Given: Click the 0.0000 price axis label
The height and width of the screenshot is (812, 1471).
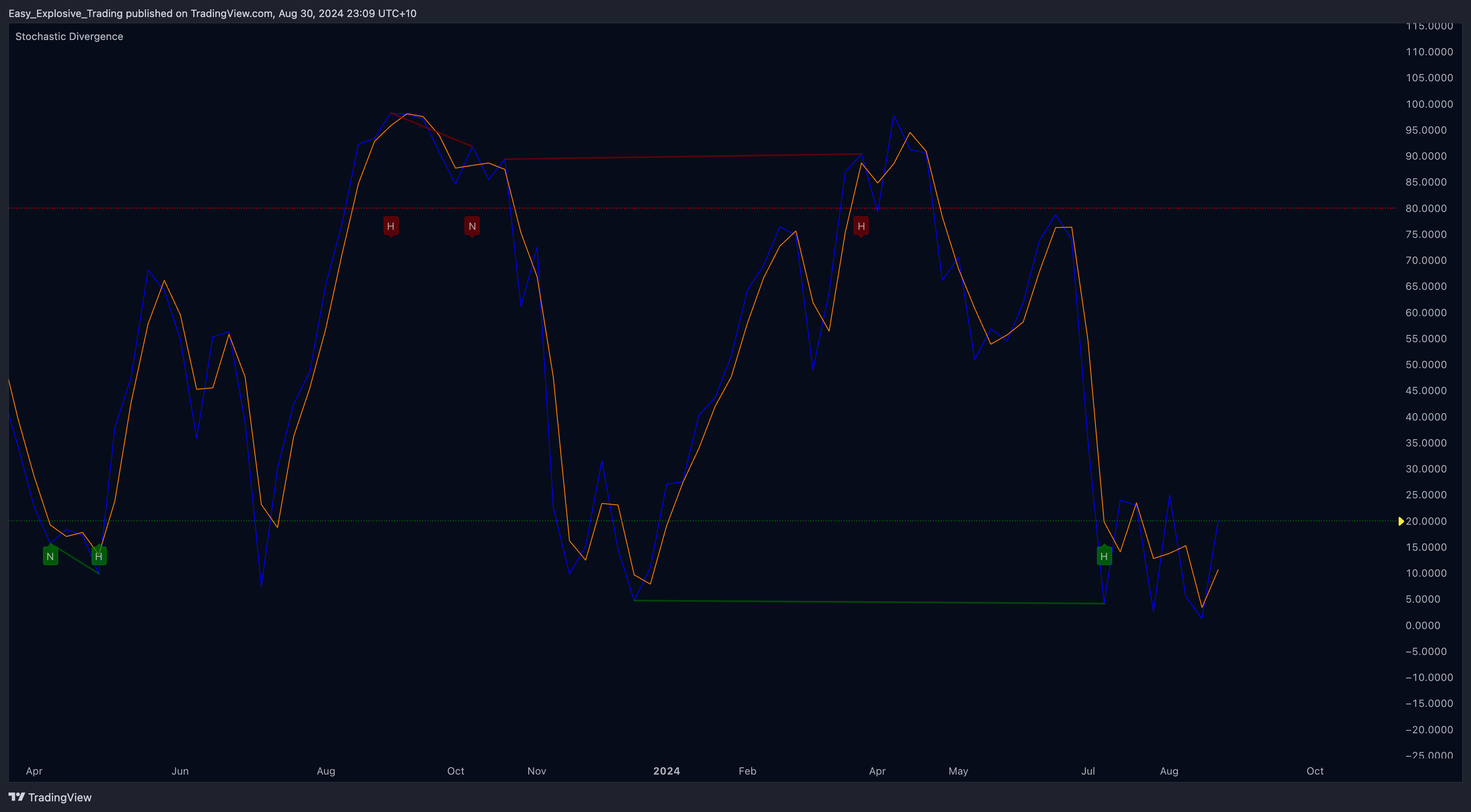Looking at the screenshot, I should click(x=1423, y=625).
